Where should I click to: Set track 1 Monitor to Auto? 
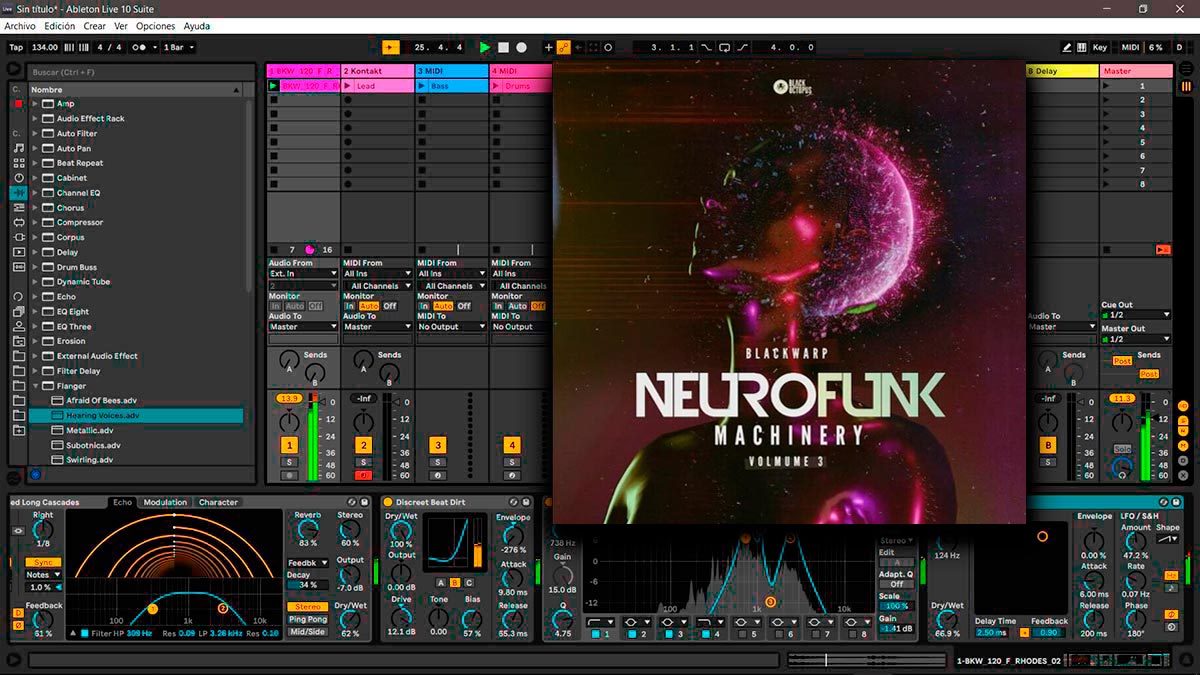pos(295,306)
